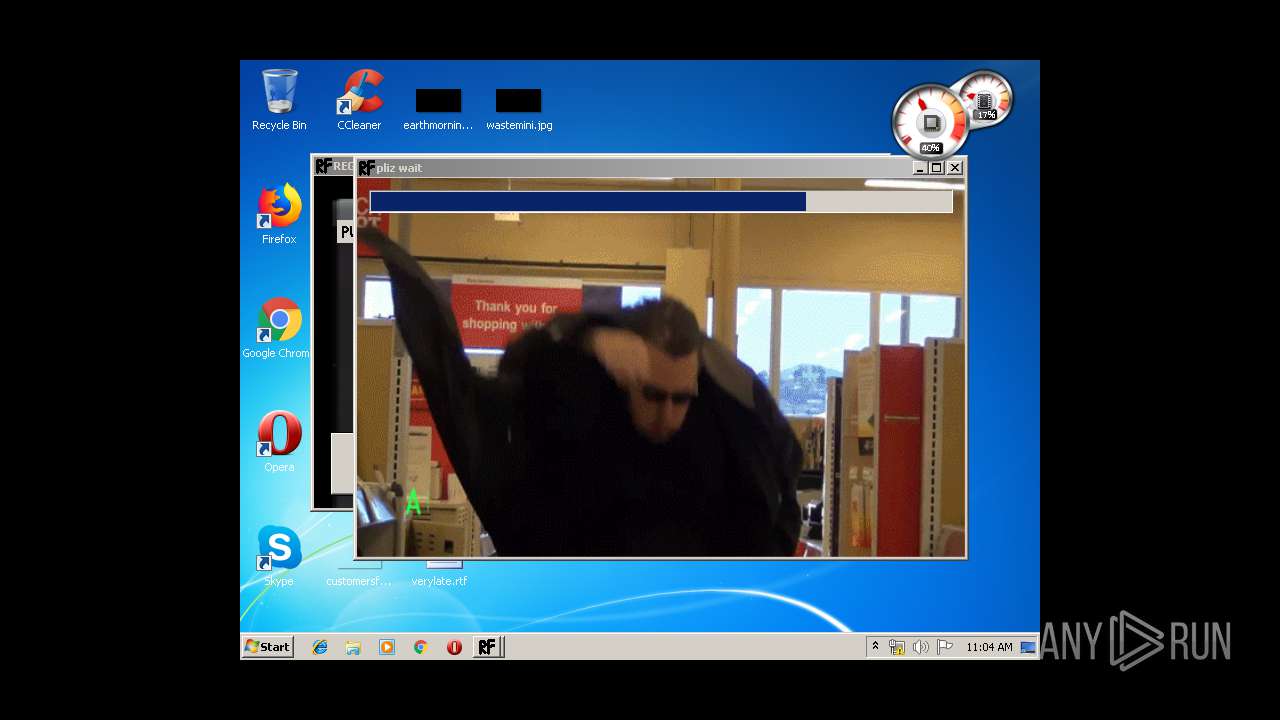The image size is (1280, 720).
Task: Open the RF icon of the background REG window
Action: (323, 166)
